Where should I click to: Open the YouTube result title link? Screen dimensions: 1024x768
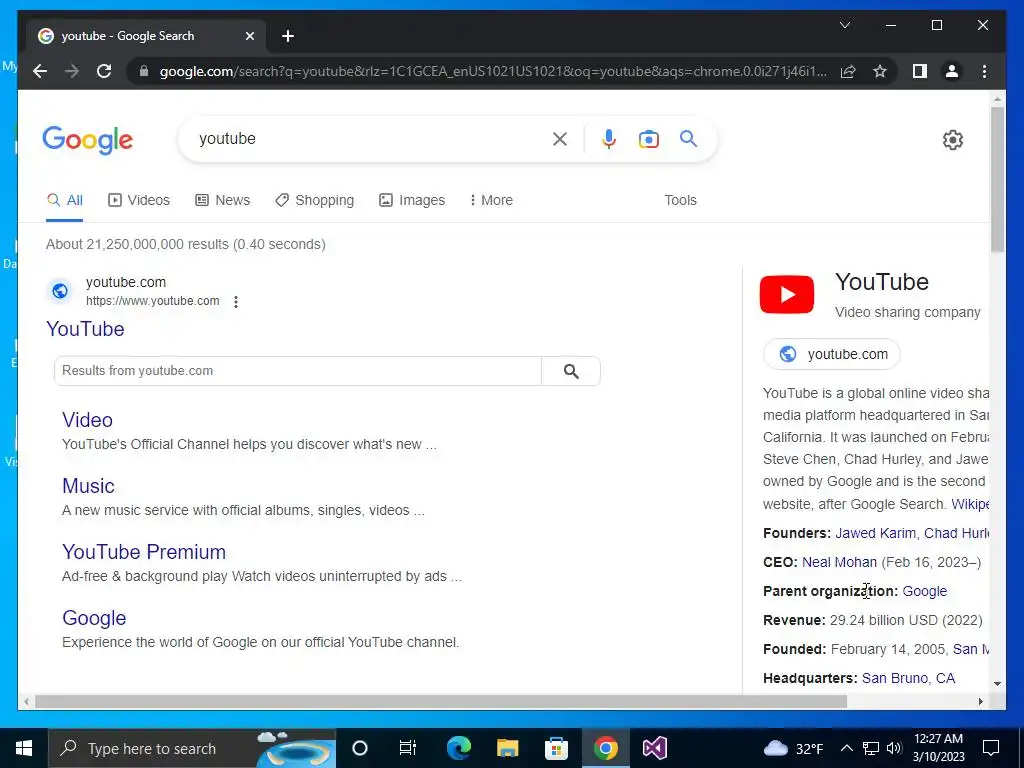[x=86, y=329]
